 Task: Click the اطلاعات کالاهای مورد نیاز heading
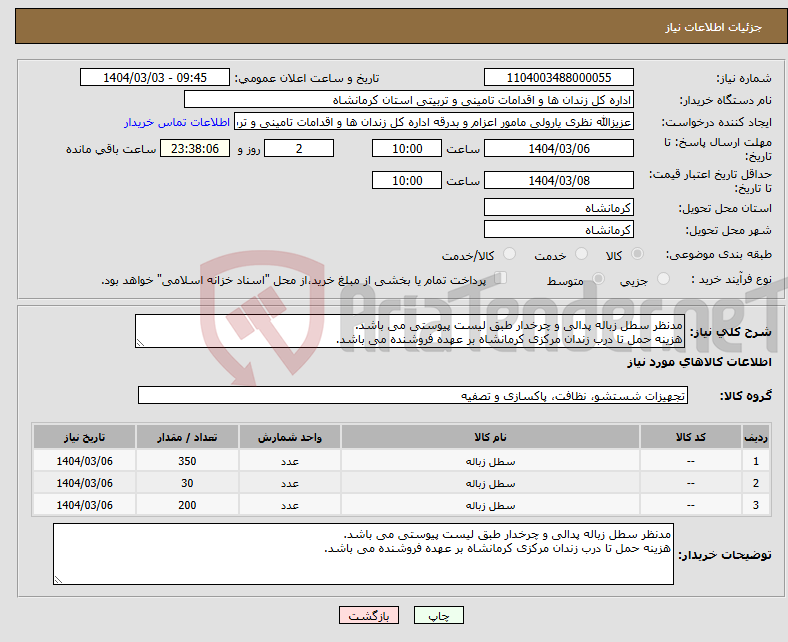tap(699, 362)
